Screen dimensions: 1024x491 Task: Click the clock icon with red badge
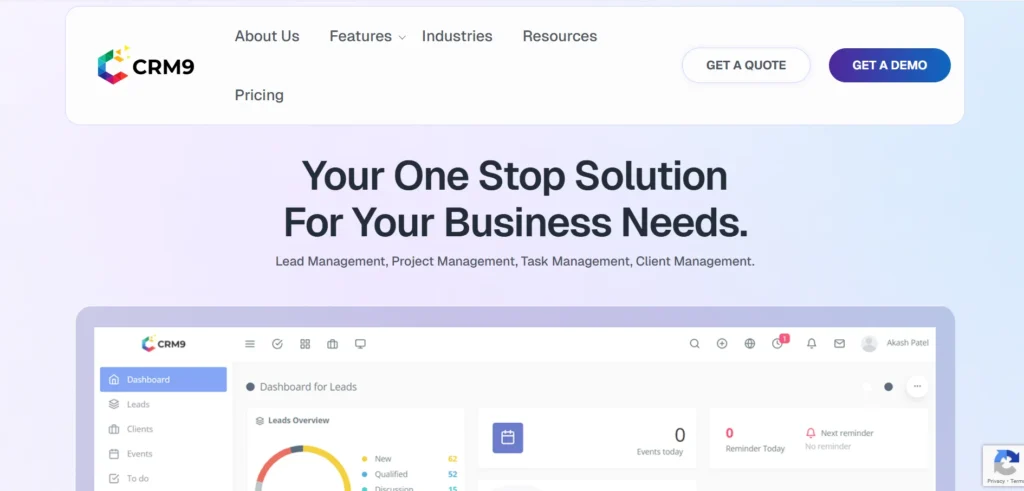[778, 344]
